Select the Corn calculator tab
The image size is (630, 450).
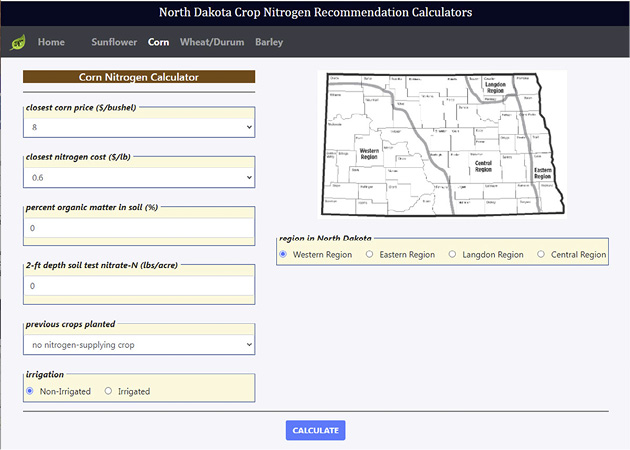click(158, 43)
